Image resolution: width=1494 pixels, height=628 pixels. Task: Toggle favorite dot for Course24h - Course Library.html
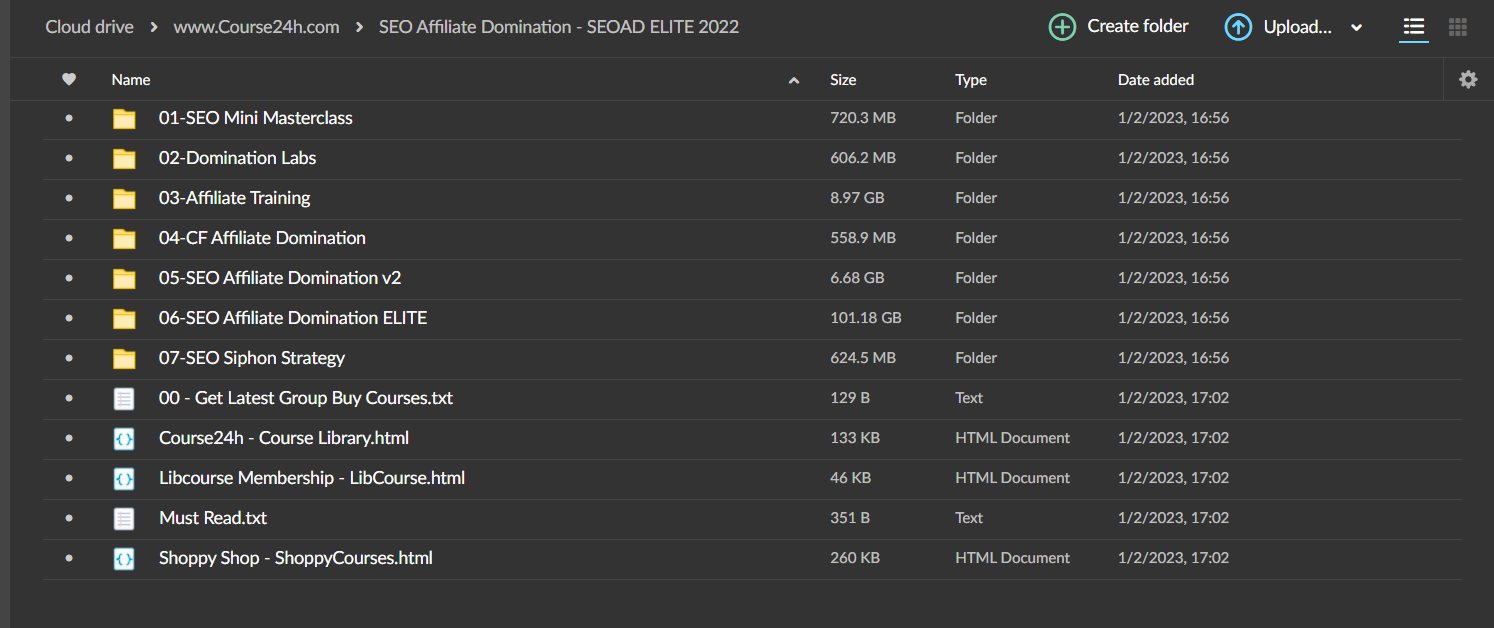pos(69,438)
